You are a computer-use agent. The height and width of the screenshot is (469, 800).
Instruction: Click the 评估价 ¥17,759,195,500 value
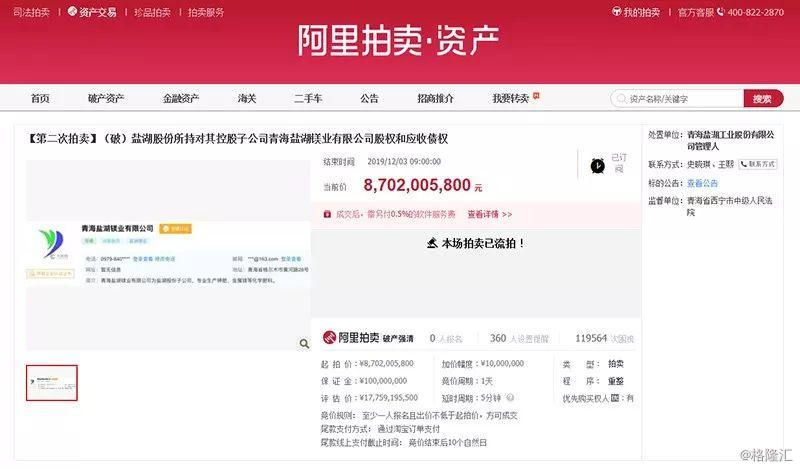tap(389, 398)
